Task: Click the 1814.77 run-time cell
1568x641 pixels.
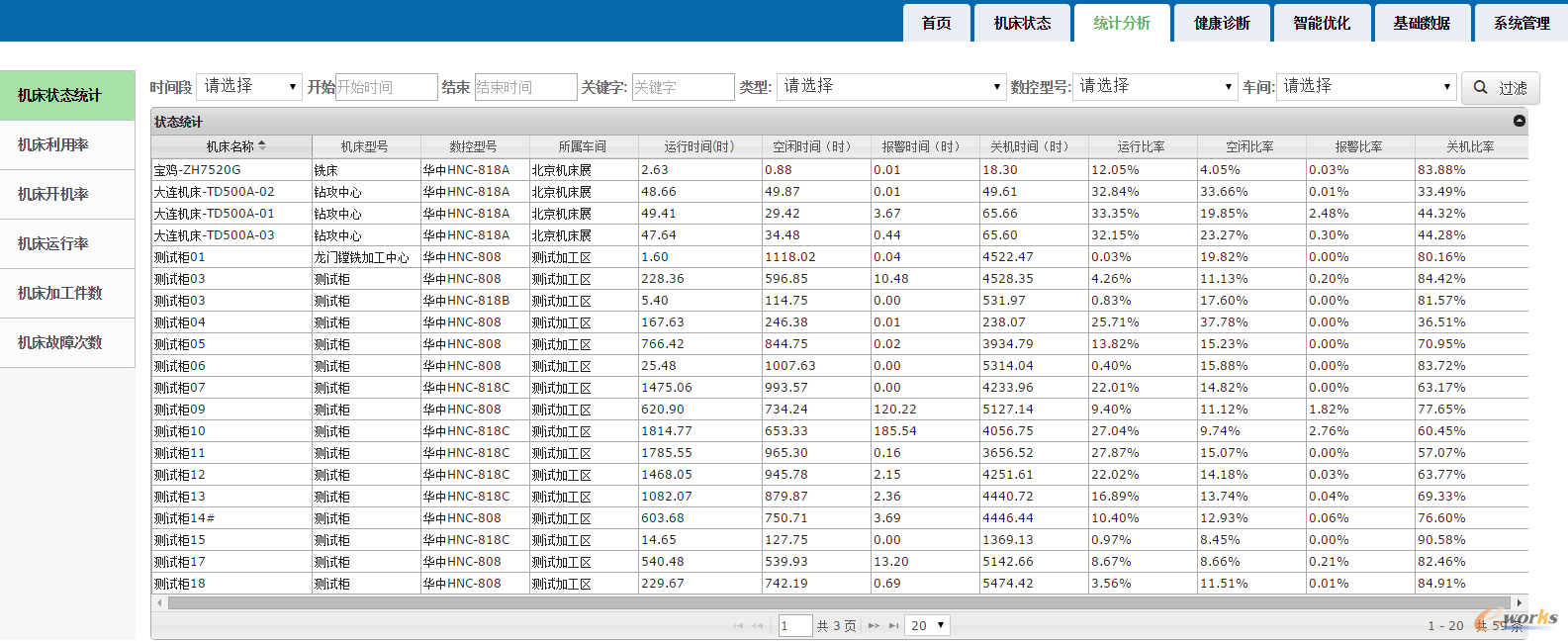Action: tap(699, 431)
